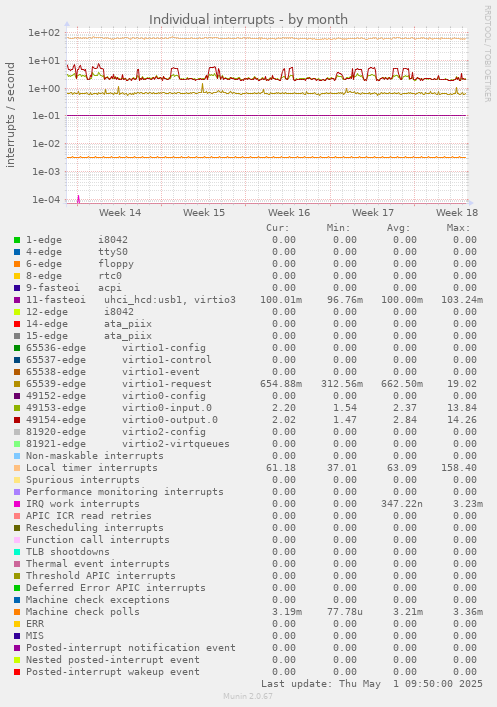Click the cyan TLB shootdowns legend swatch
This screenshot has width=497, height=707.
click(17, 552)
